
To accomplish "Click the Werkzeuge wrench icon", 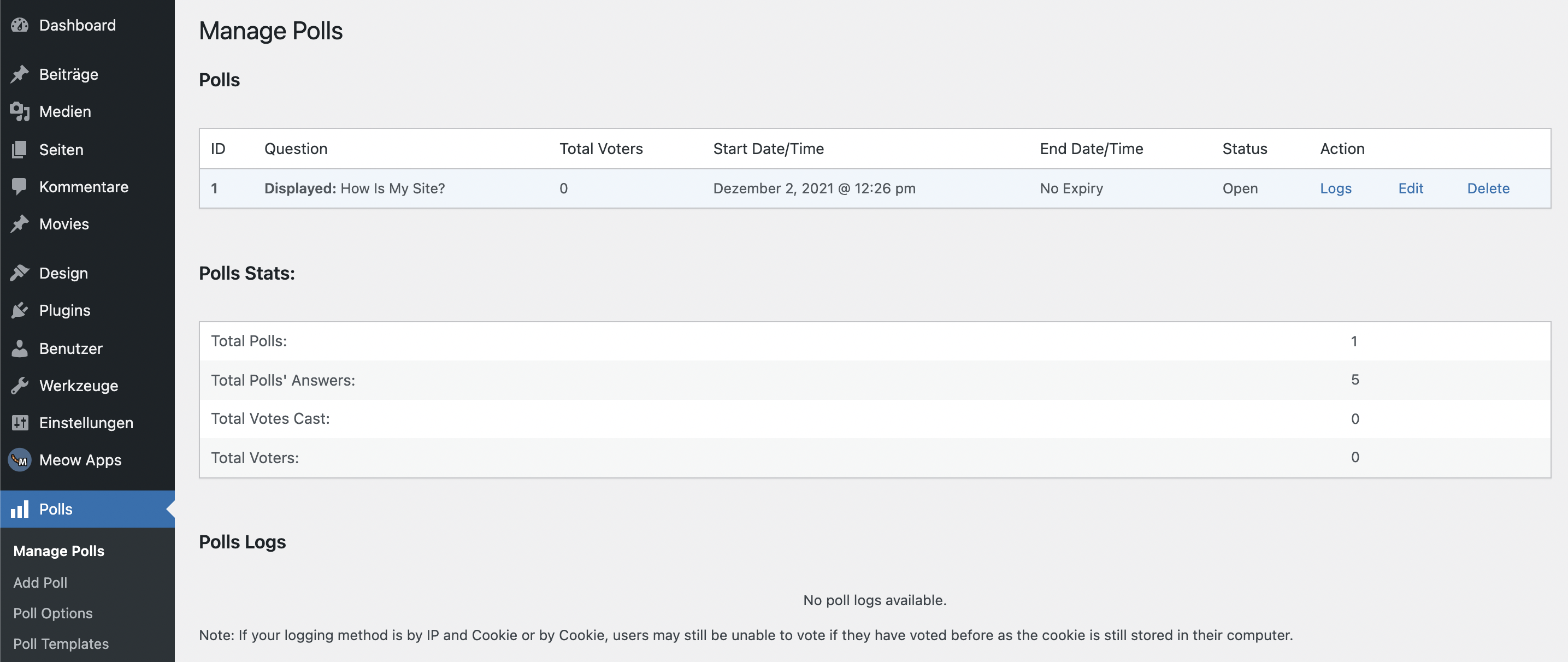I will point(20,386).
